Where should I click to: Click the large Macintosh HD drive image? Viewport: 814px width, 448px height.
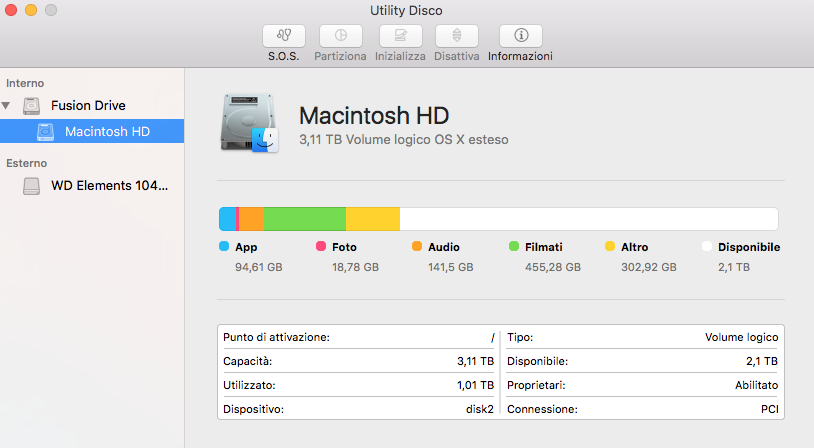(x=249, y=124)
